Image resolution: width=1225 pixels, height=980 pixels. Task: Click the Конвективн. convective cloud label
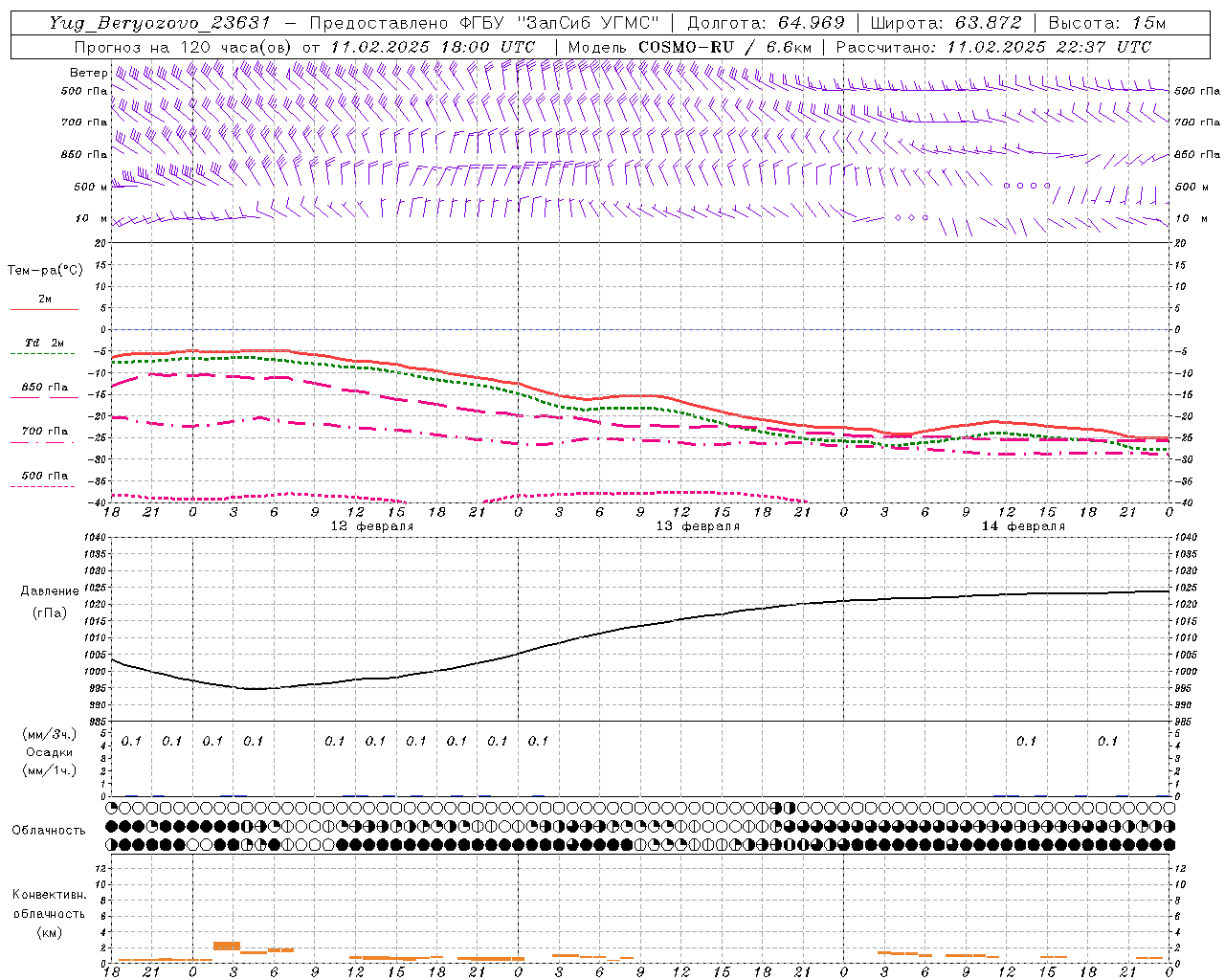tap(49, 895)
